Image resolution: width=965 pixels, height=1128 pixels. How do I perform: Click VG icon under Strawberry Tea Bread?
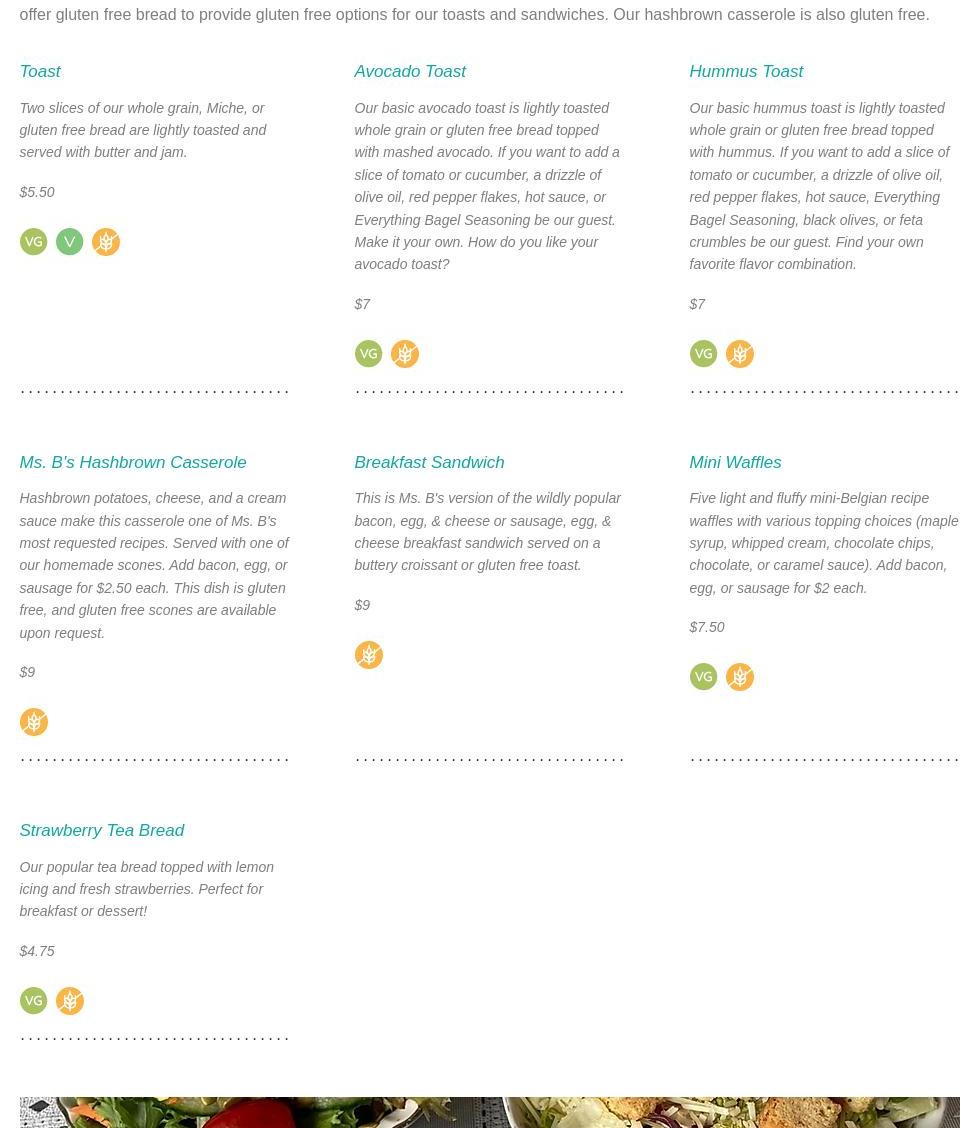coord(33,1001)
